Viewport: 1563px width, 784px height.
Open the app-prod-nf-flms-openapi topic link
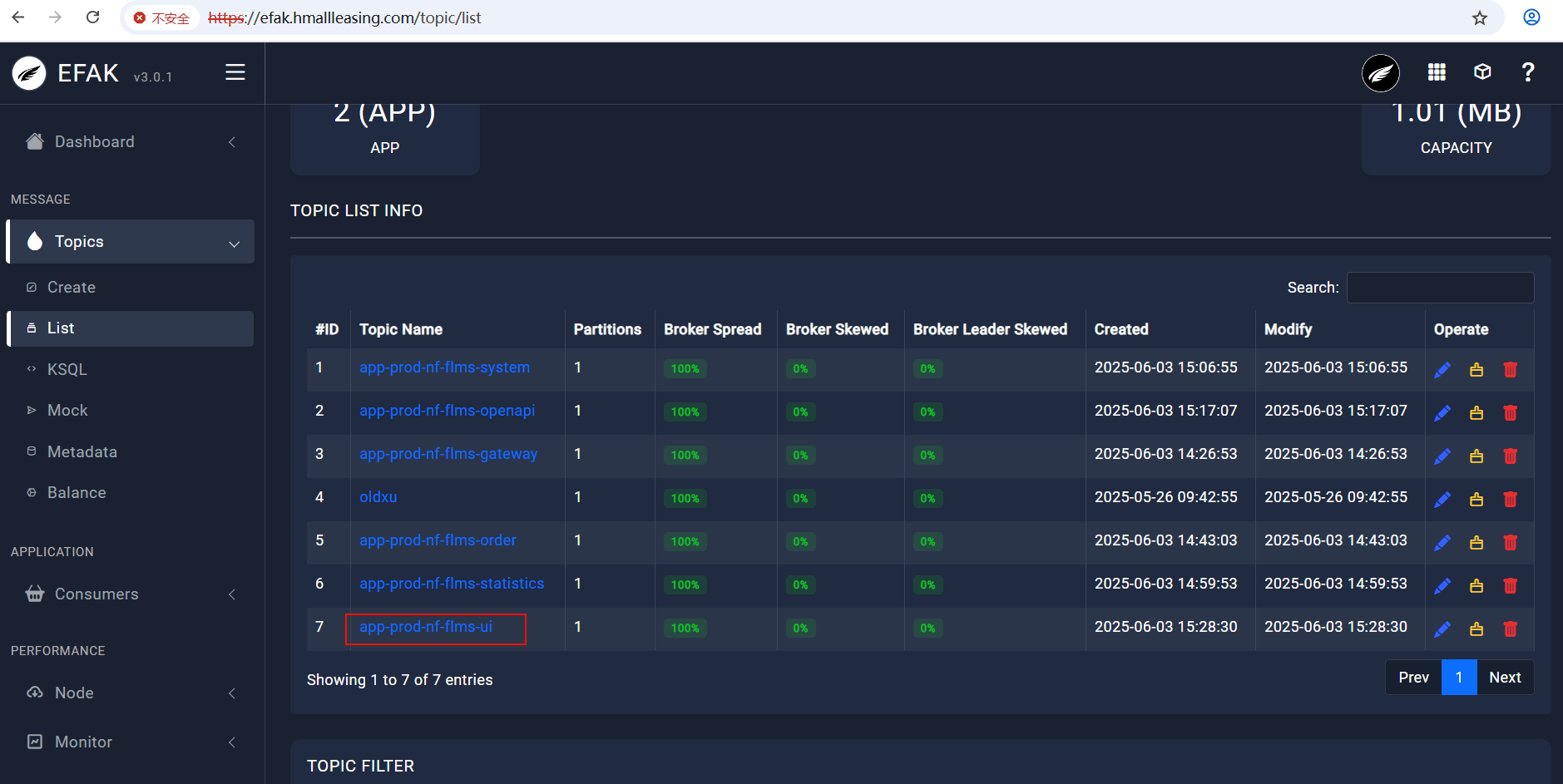447,411
